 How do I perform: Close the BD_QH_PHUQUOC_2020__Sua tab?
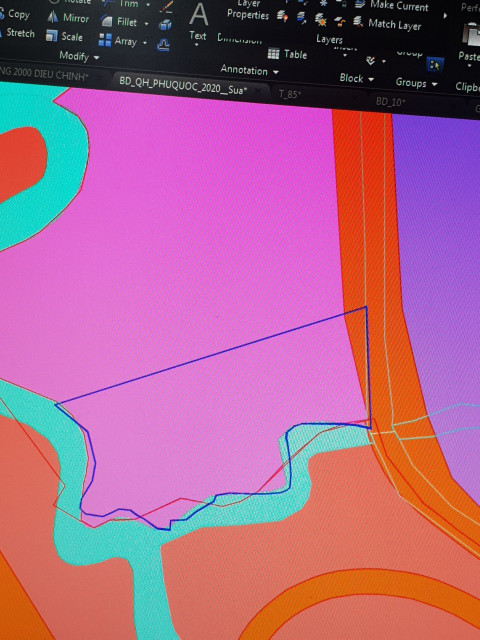258,91
